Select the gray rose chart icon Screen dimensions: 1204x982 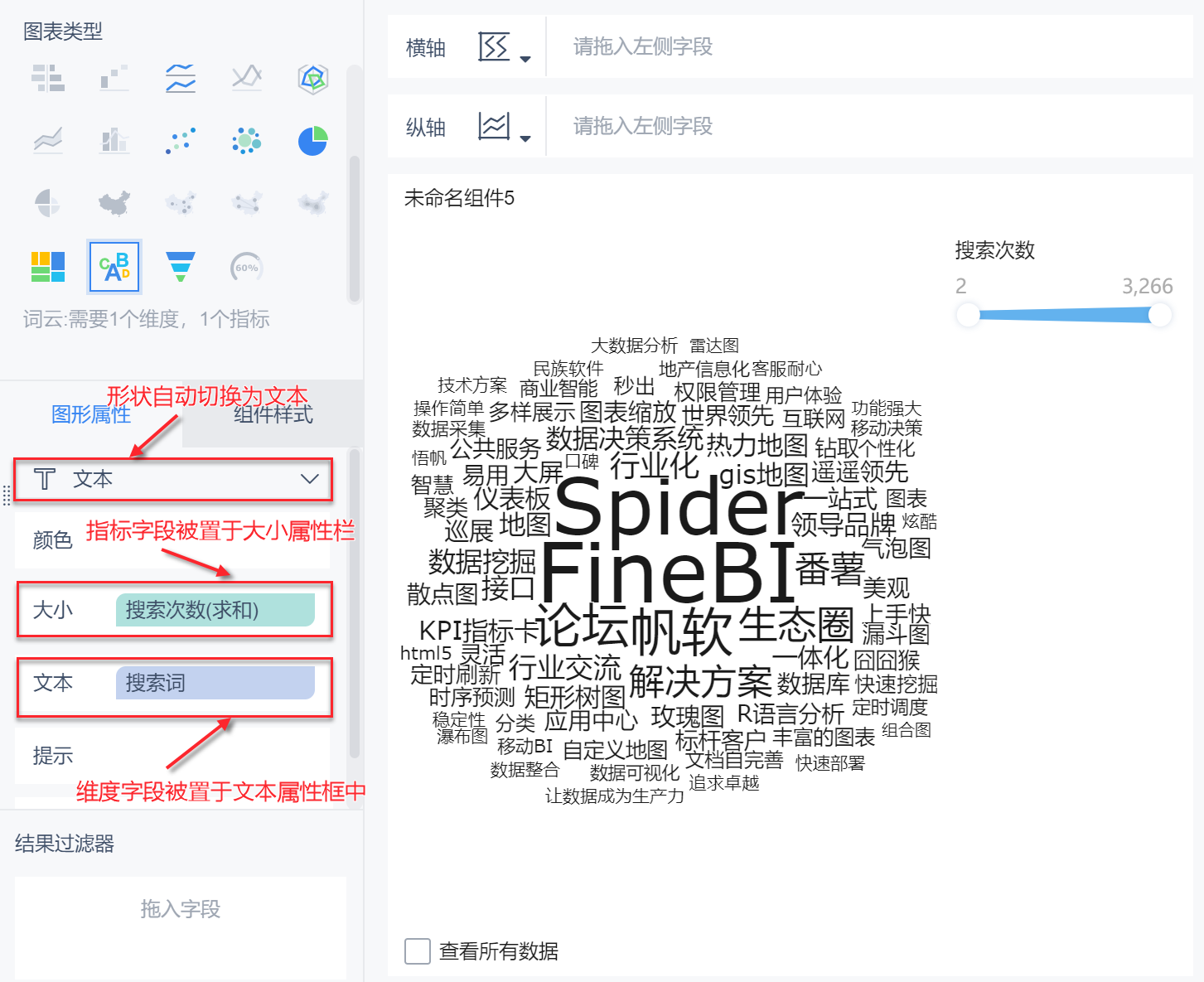pyautogui.click(x=48, y=202)
